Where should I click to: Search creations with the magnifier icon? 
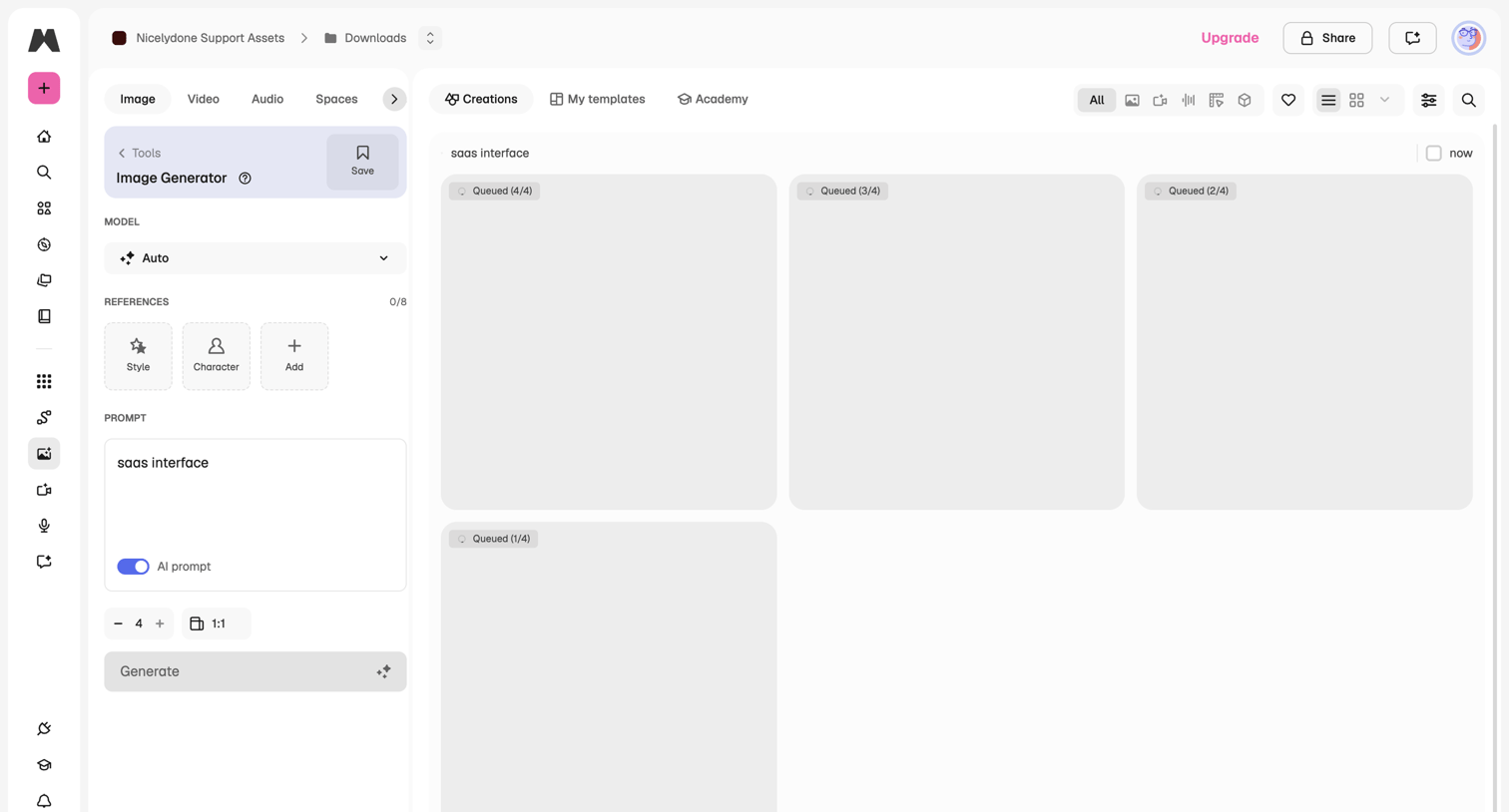(1469, 100)
